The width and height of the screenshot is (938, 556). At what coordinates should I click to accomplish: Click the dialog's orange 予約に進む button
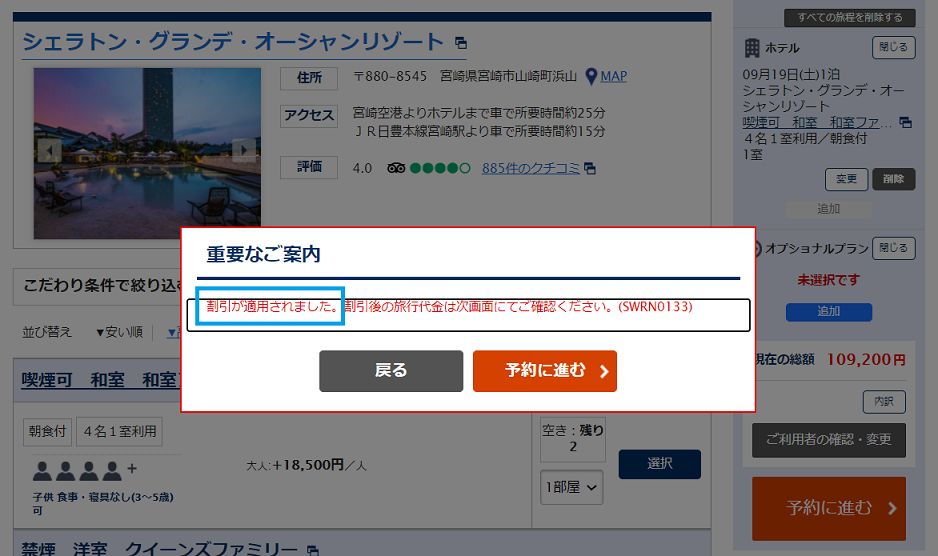[x=544, y=371]
